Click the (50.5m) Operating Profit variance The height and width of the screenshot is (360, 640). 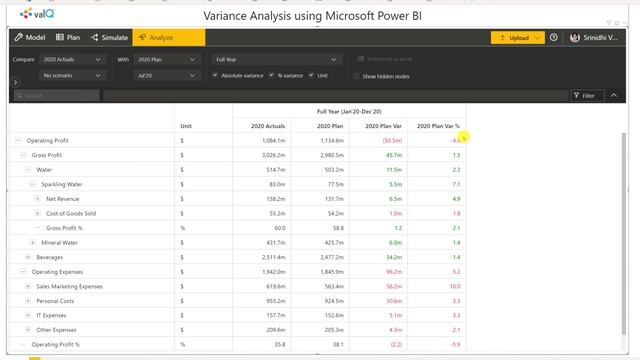tap(392, 140)
